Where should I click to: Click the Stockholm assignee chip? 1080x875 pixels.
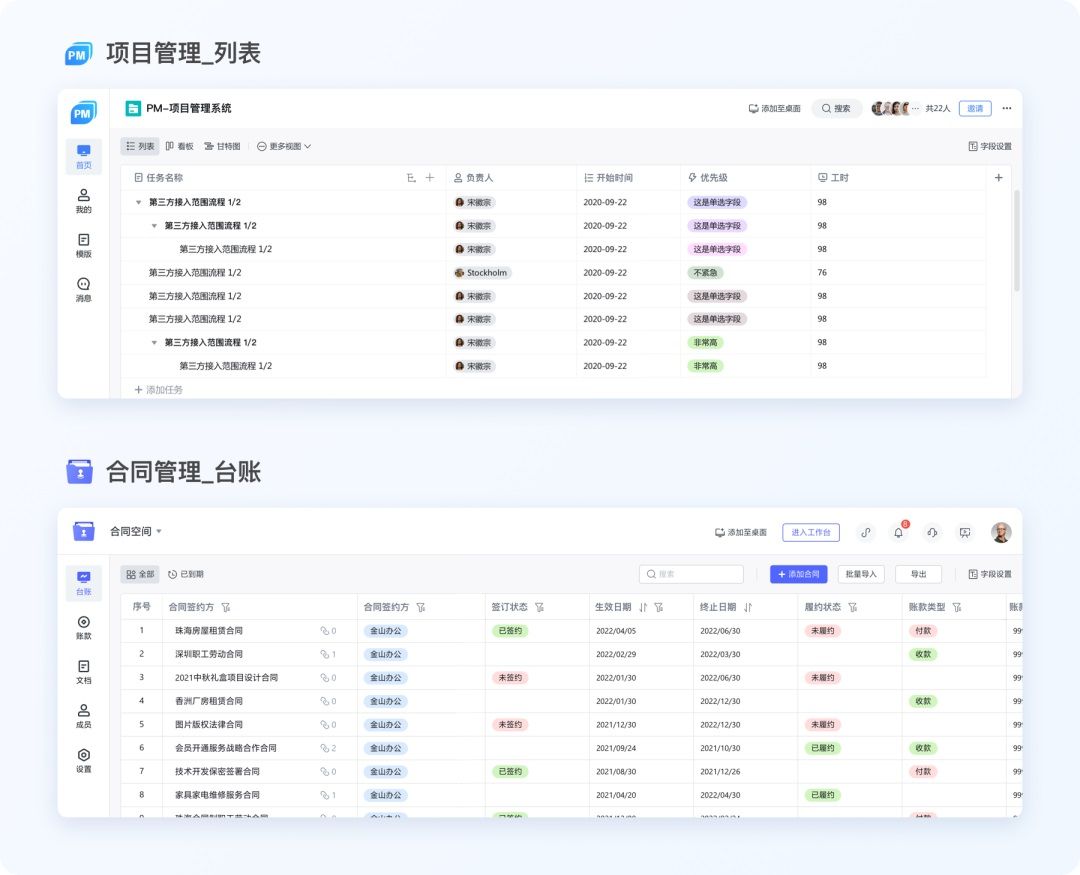pos(481,273)
